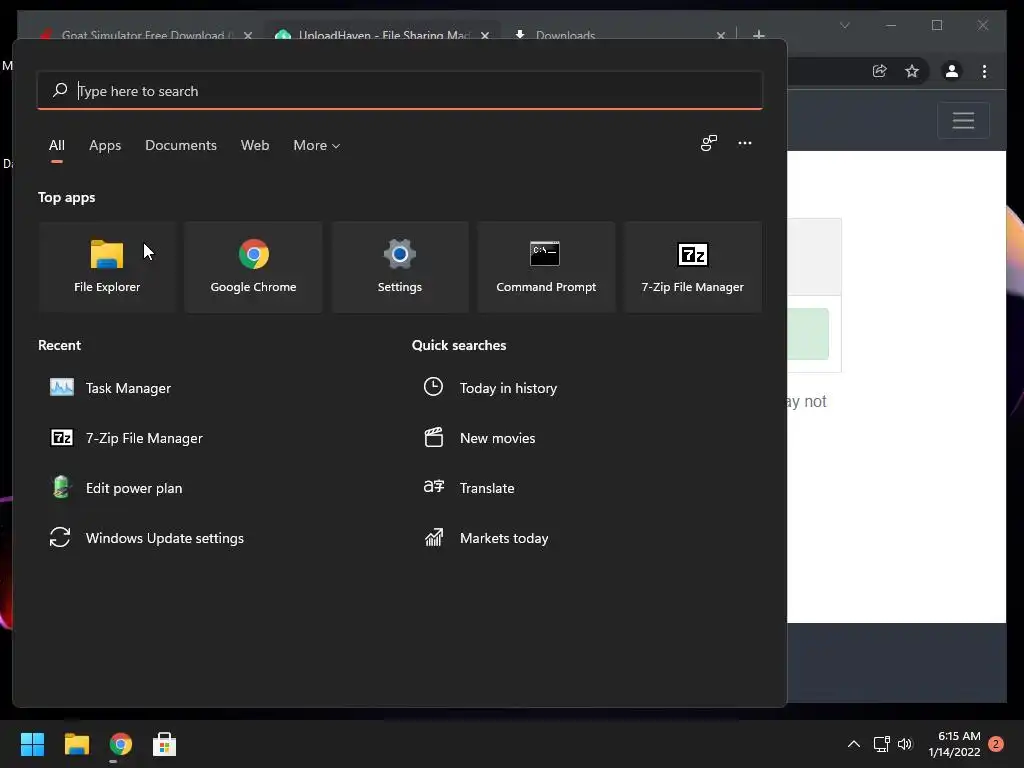The width and height of the screenshot is (1024, 768).
Task: Select the All search filter tab
Action: 57,145
